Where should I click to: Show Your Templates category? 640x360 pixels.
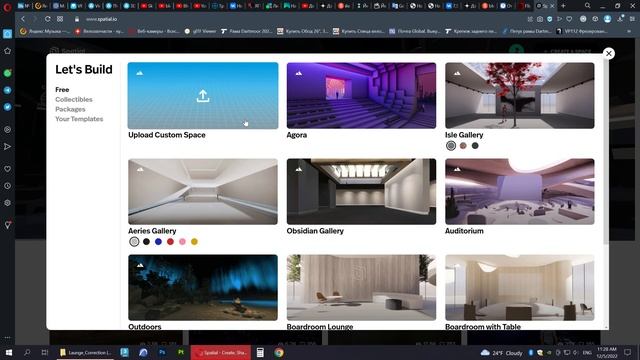(79, 119)
